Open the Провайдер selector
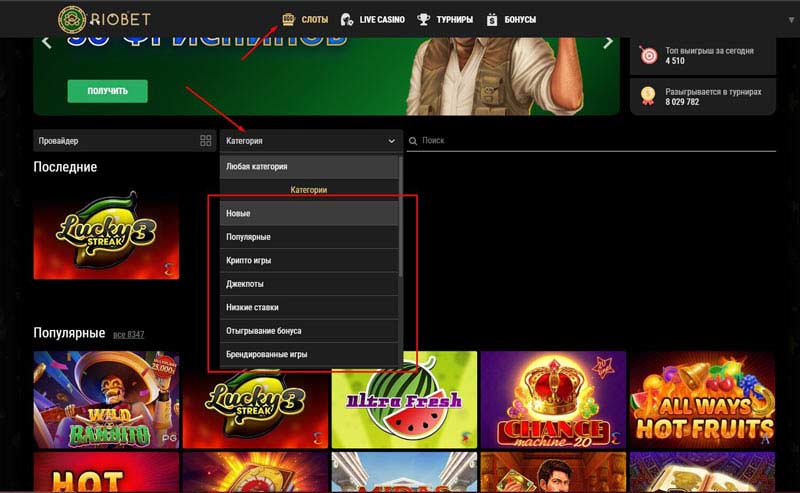Screen dimensions: 800x493 [115, 141]
